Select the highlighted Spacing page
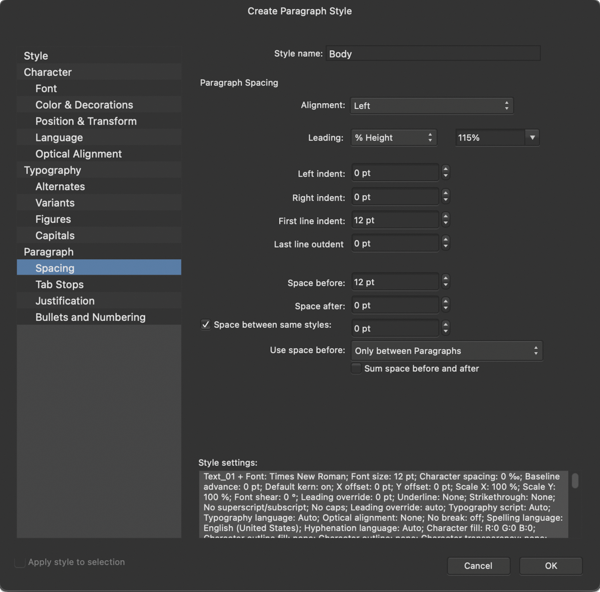 click(x=99, y=268)
